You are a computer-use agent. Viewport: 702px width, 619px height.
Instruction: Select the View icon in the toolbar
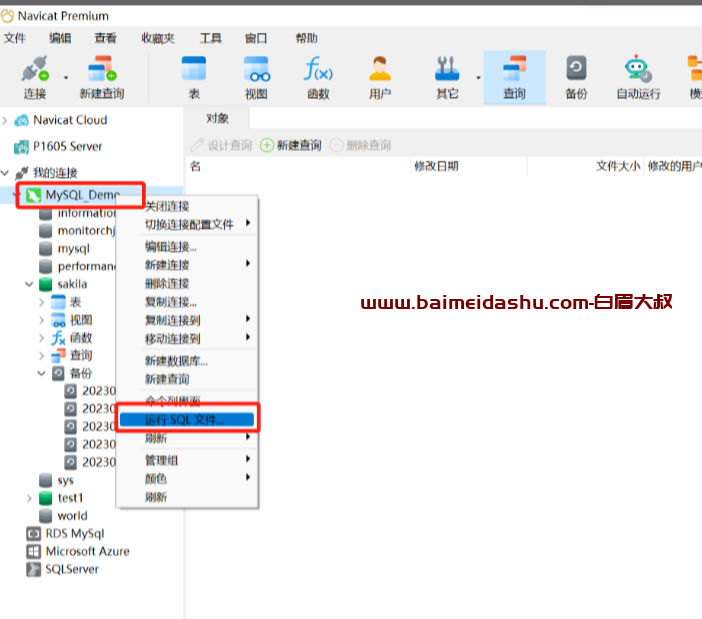click(256, 68)
